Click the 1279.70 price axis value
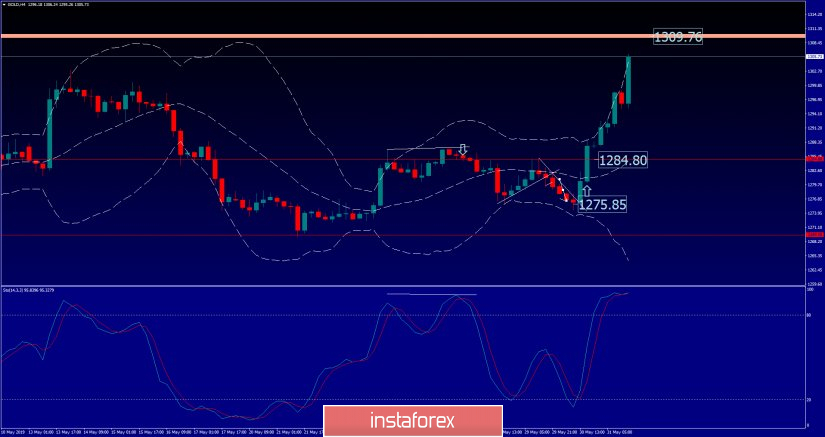825x437 pixels. [813, 185]
